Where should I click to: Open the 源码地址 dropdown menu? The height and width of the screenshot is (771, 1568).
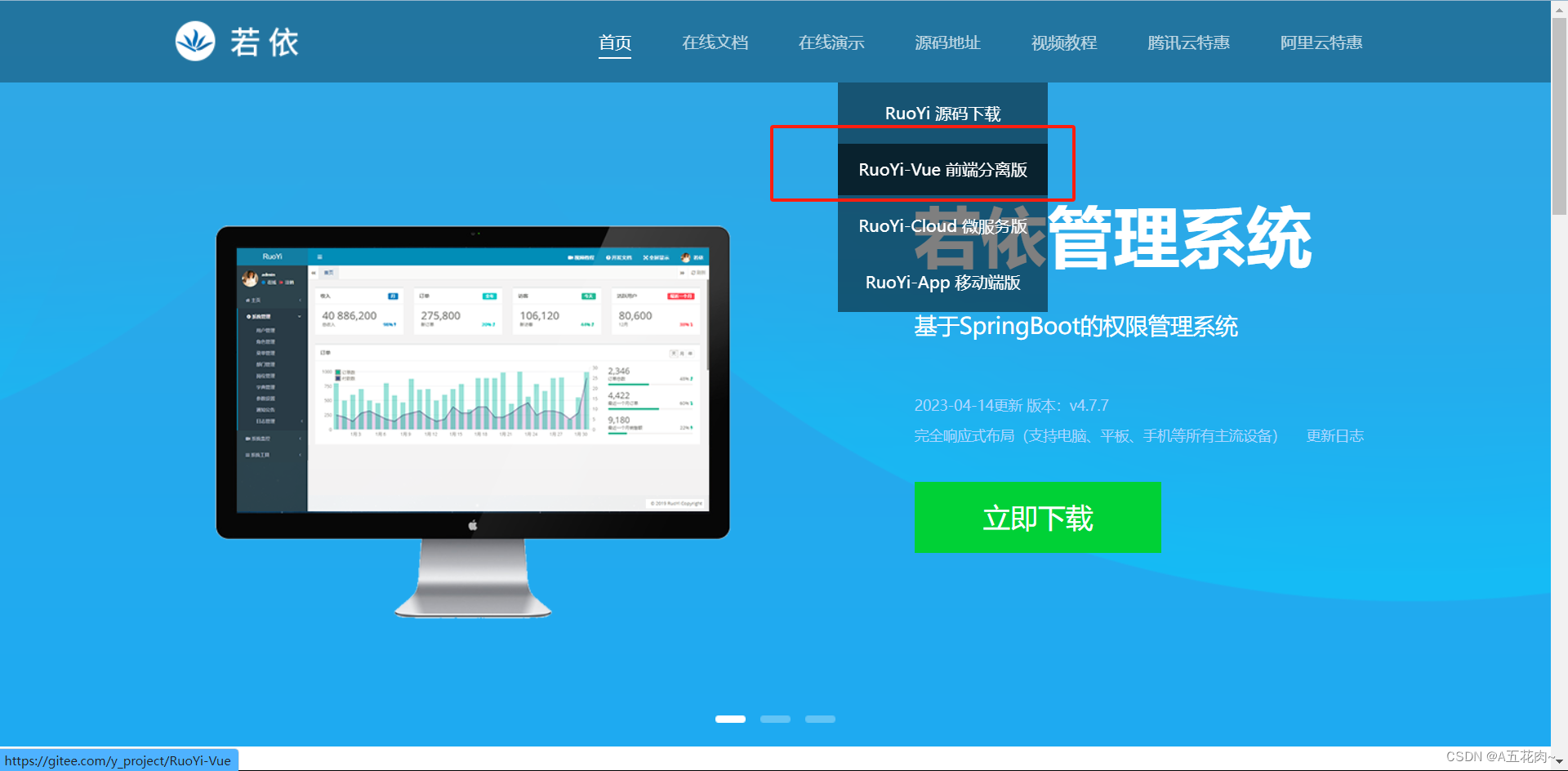point(947,42)
